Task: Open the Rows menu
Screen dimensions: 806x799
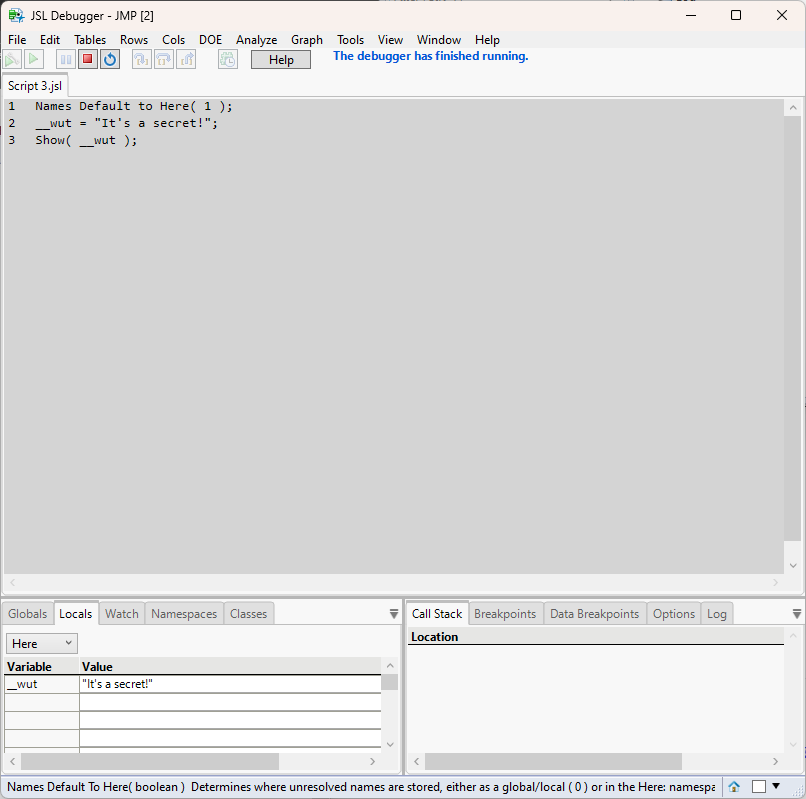Action: (134, 40)
